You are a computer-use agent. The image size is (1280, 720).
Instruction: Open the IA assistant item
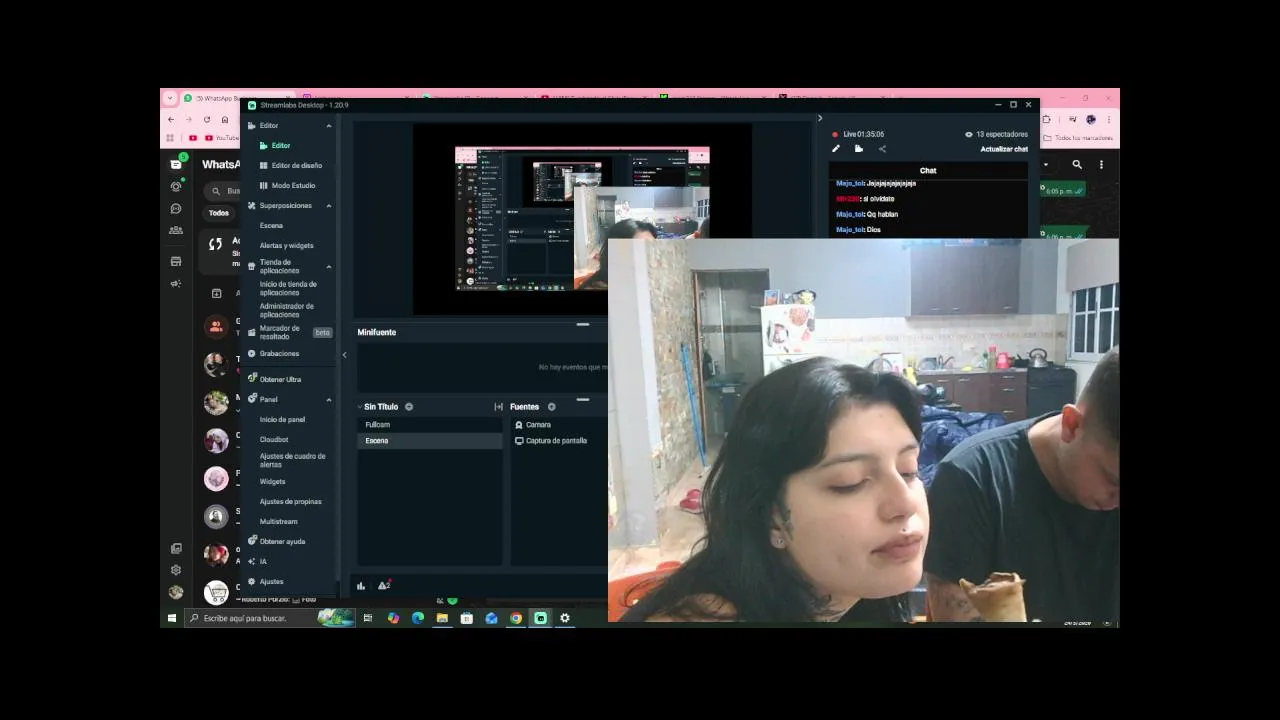click(x=257, y=561)
